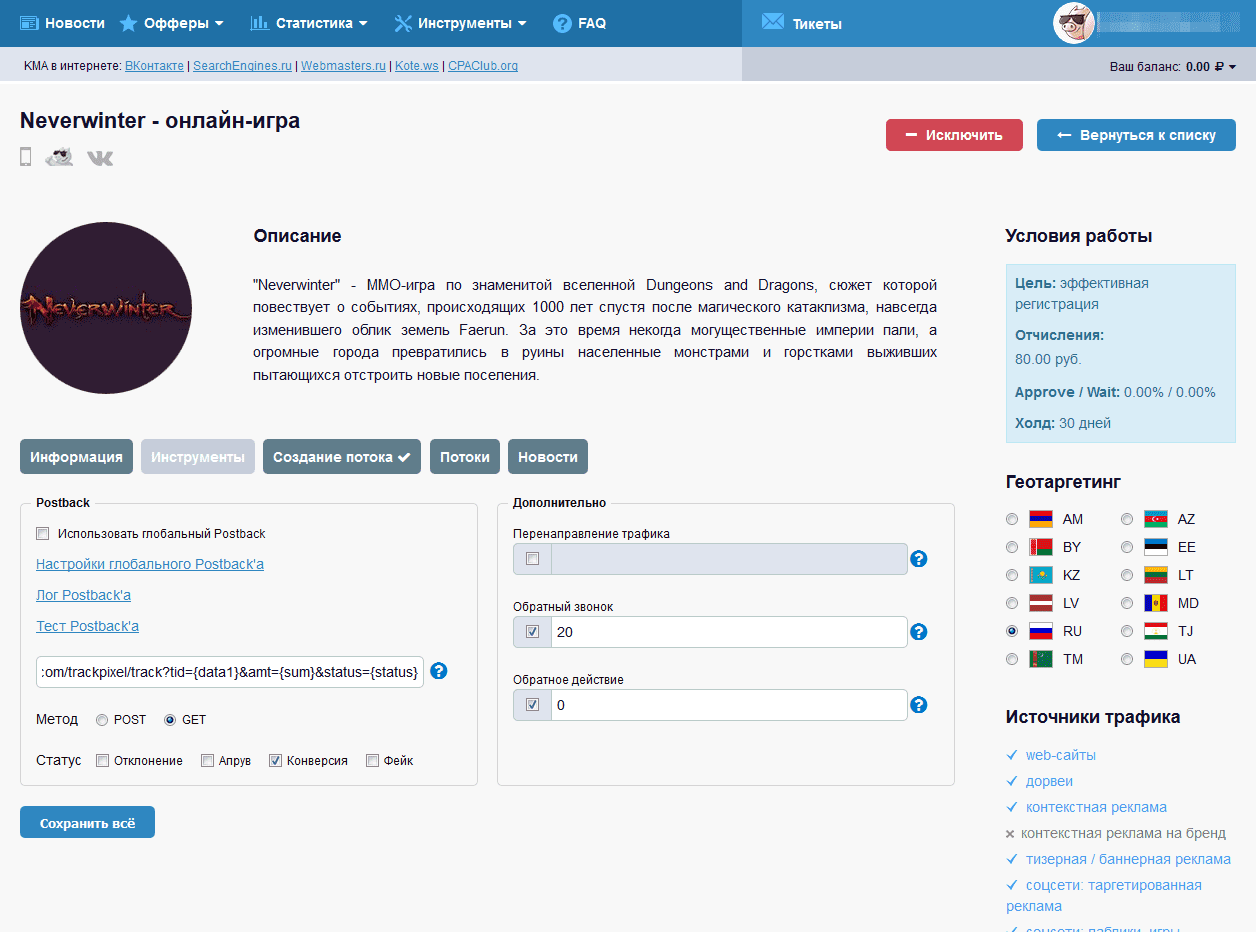Click the Ukrainian flag icon
This screenshot has width=1256, height=932.
tap(1156, 659)
